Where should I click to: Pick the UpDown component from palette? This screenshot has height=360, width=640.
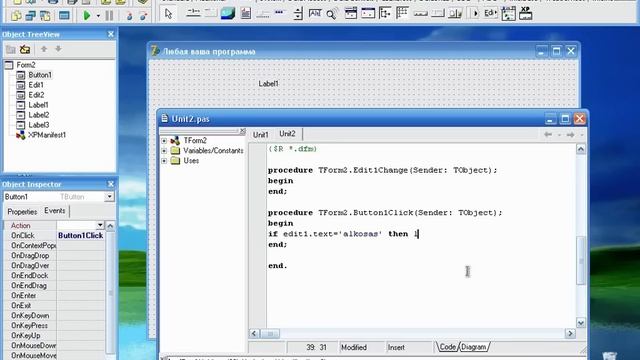(298, 13)
